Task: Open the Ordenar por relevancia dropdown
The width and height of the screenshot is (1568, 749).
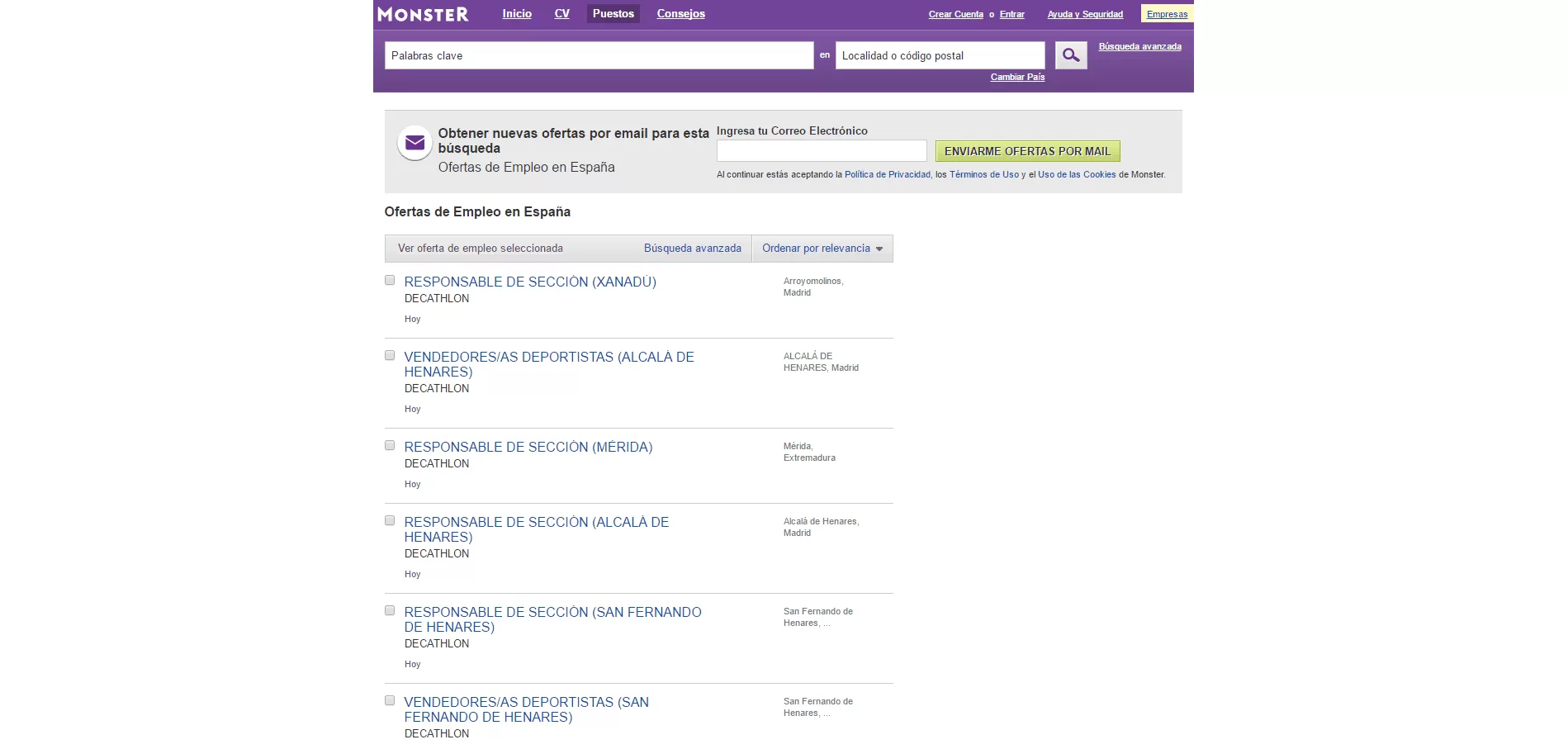Action: pos(822,249)
